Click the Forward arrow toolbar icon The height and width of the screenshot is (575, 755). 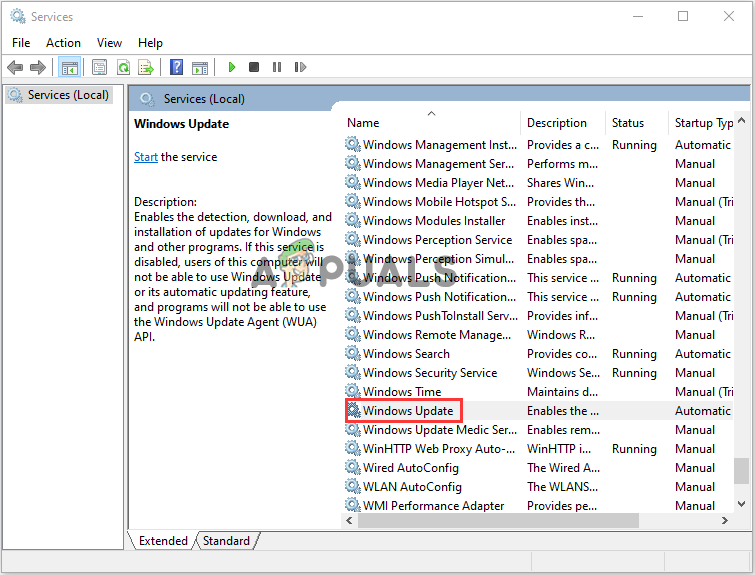(x=38, y=67)
